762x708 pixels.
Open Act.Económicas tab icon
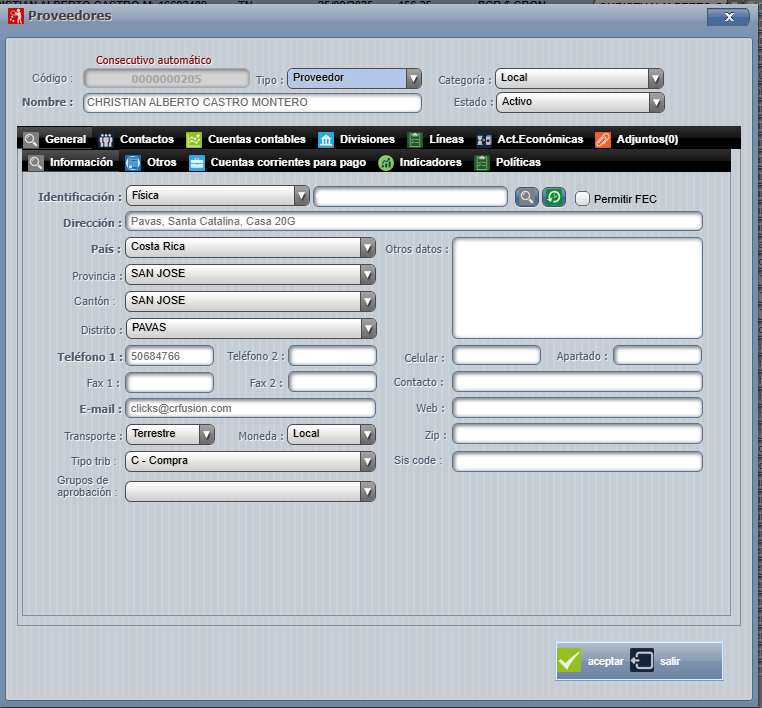tap(484, 140)
